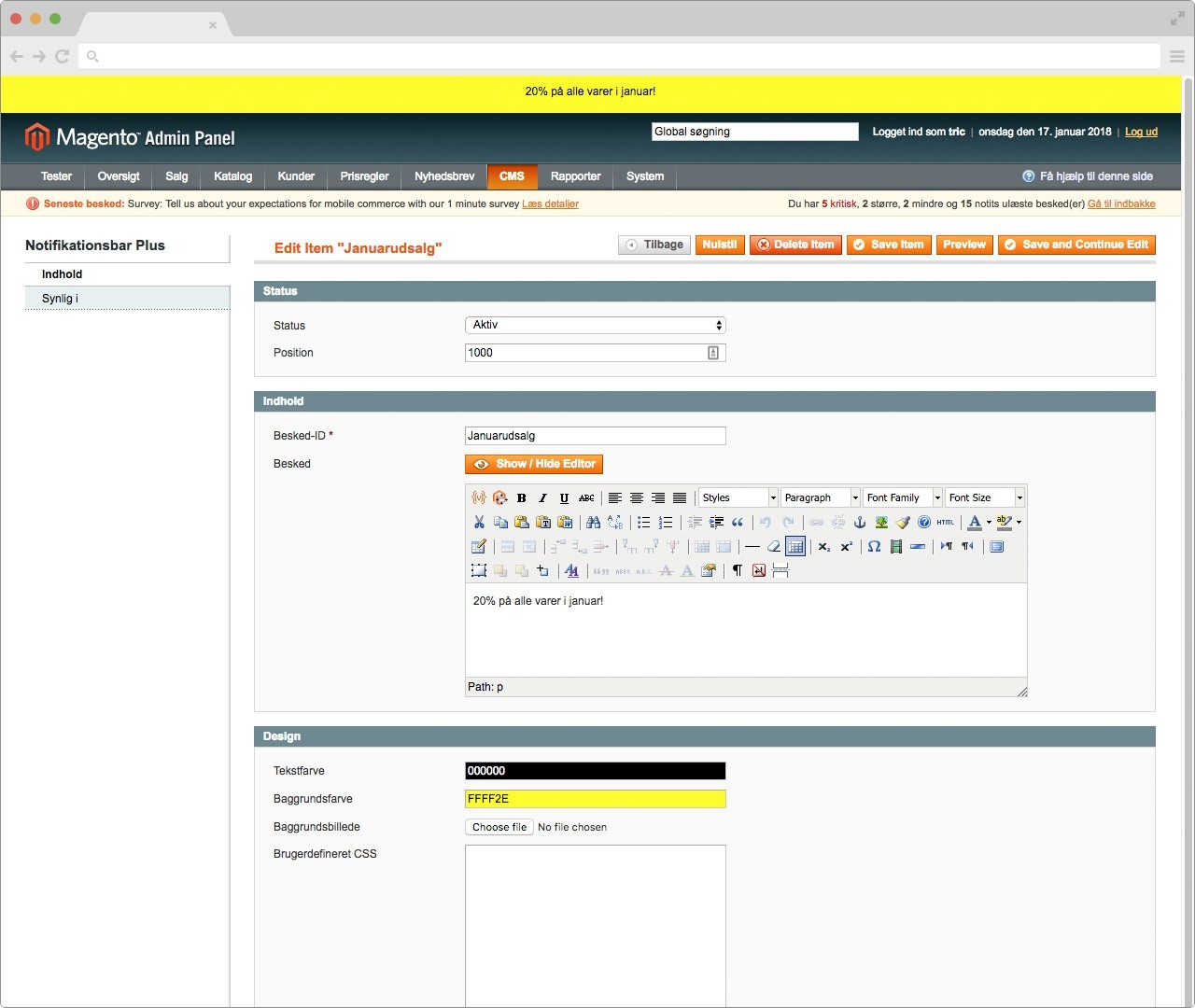1195x1008 pixels.
Task: Open the Status dropdown showing Aktiv
Action: tap(595, 325)
